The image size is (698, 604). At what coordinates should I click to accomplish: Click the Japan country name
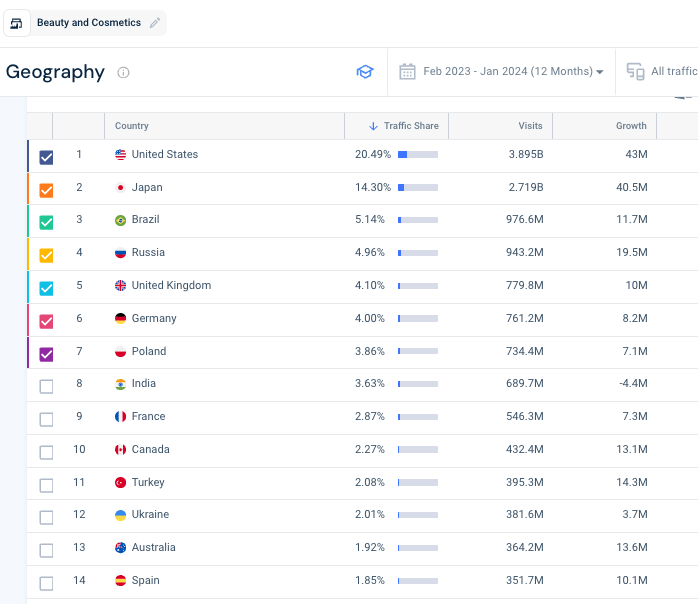click(x=147, y=187)
